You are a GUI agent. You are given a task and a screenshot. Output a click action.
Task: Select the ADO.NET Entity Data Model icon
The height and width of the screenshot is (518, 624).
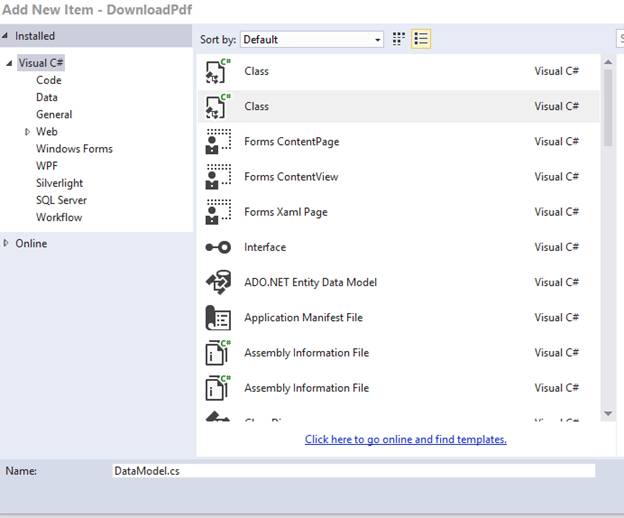pyautogui.click(x=217, y=283)
